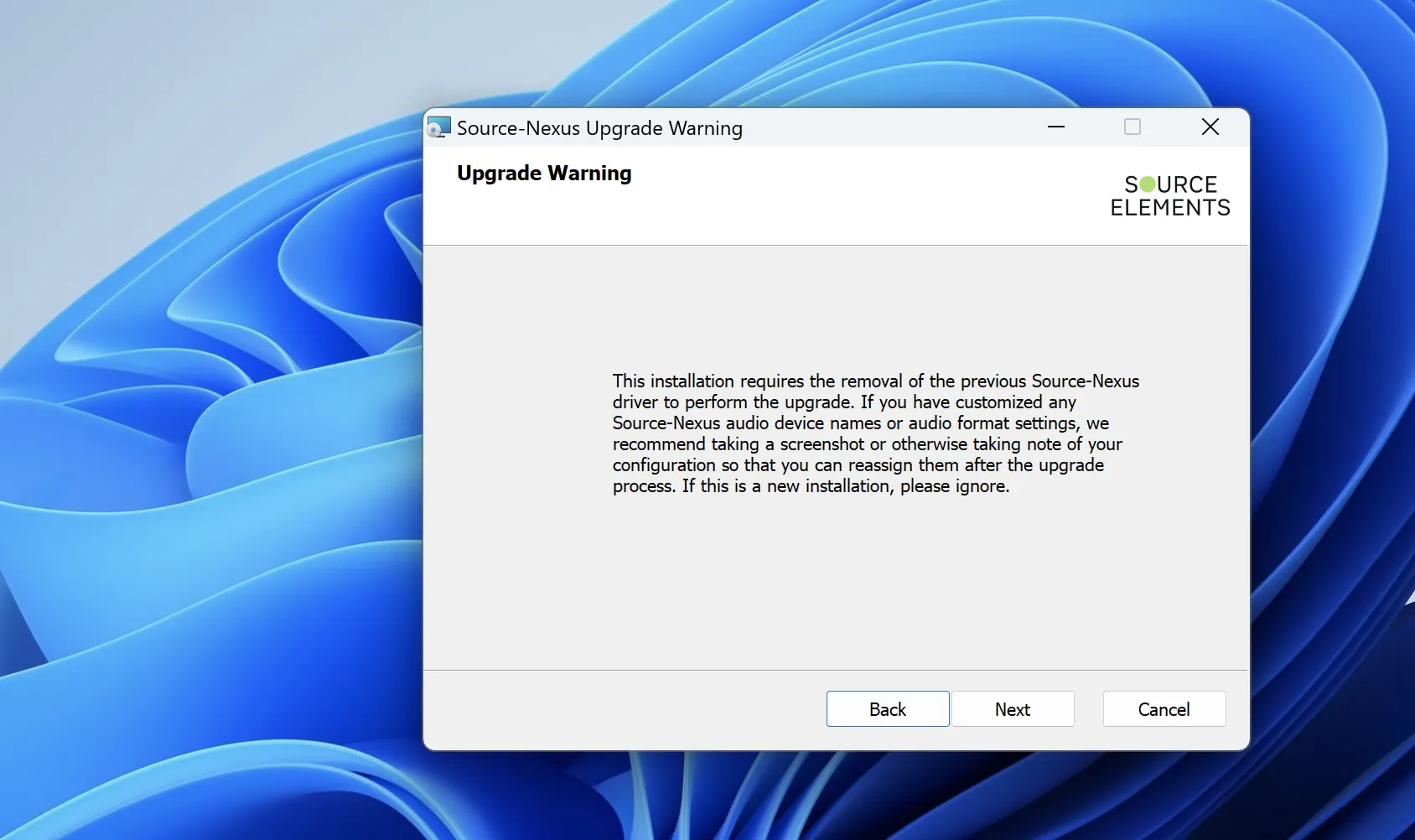Click the upgrade warning message paragraph

(876, 433)
